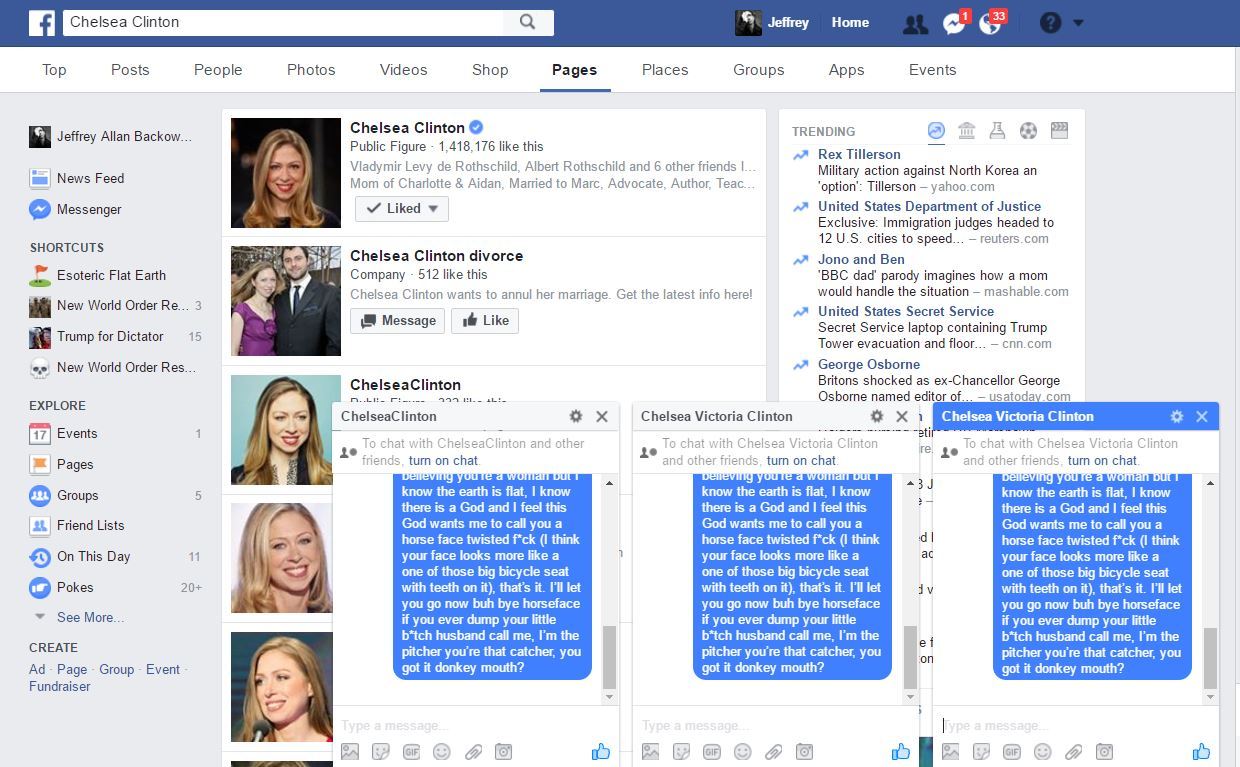Switch to the Places tab

pos(665,70)
